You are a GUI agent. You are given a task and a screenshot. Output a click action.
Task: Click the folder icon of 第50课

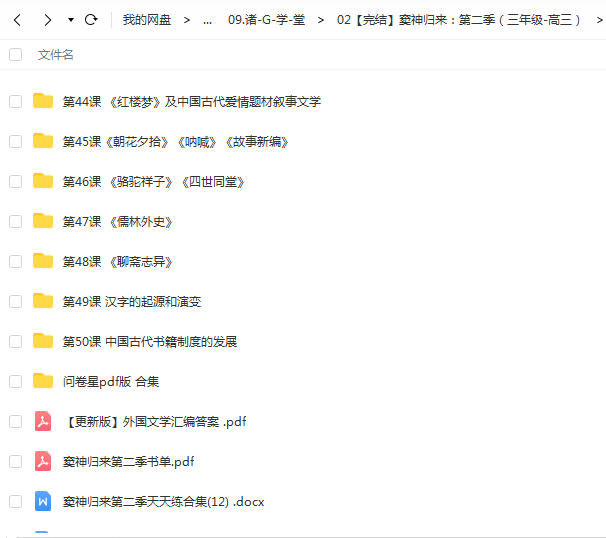[x=43, y=341]
